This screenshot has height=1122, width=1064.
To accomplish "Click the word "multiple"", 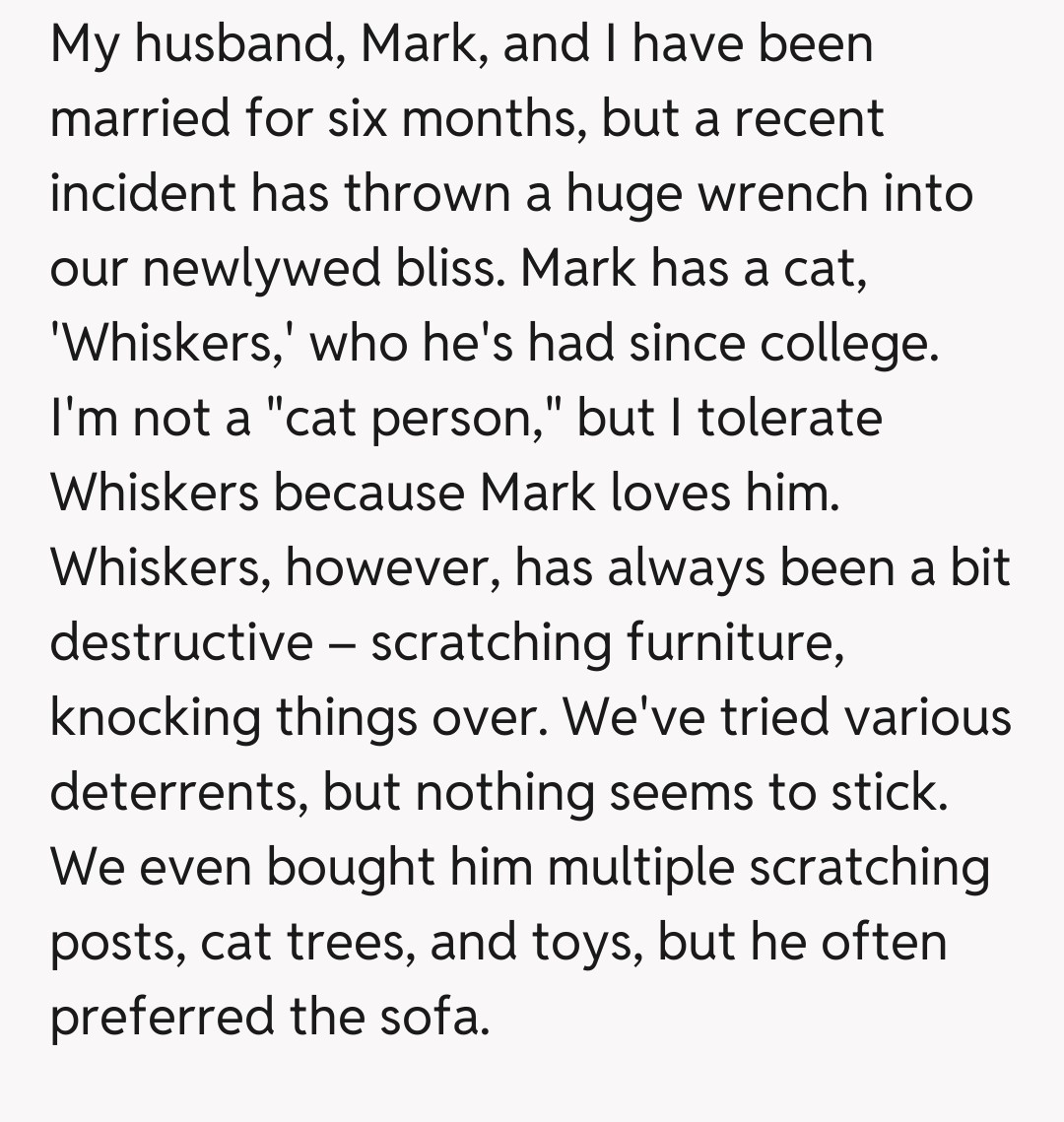I will point(640,868).
